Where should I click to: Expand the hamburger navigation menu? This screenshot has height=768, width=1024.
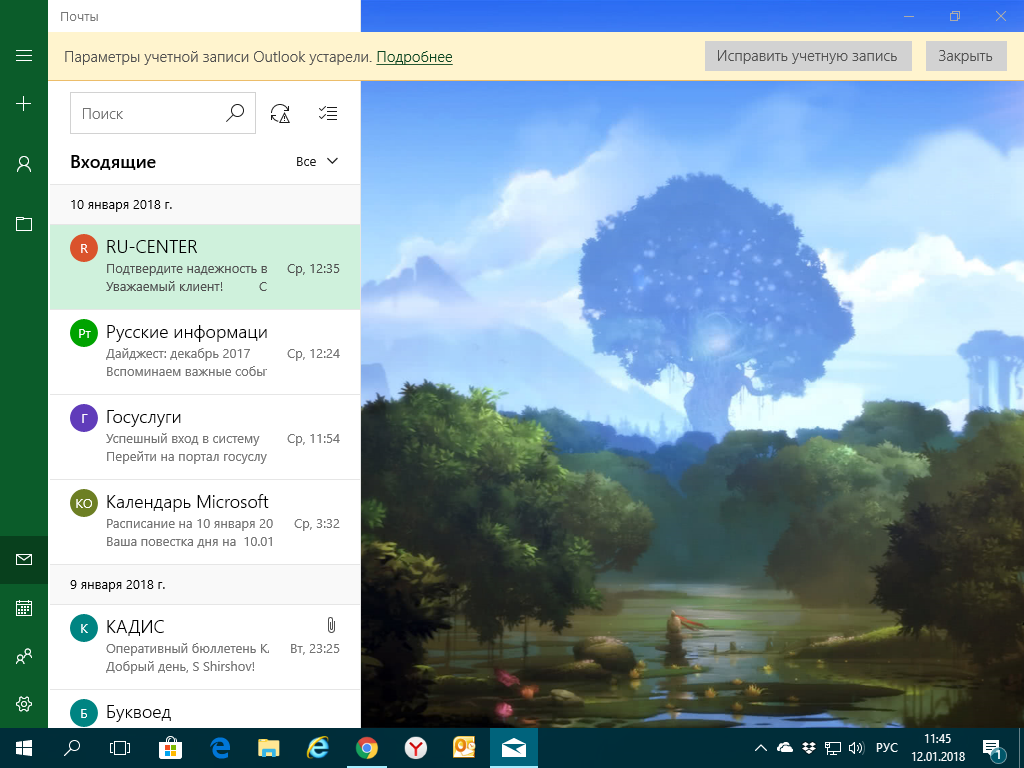pos(24,56)
